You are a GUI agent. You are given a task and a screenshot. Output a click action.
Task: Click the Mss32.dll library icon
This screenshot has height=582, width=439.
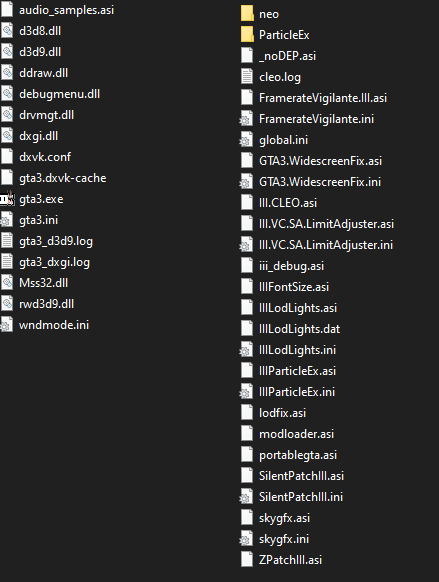7,283
